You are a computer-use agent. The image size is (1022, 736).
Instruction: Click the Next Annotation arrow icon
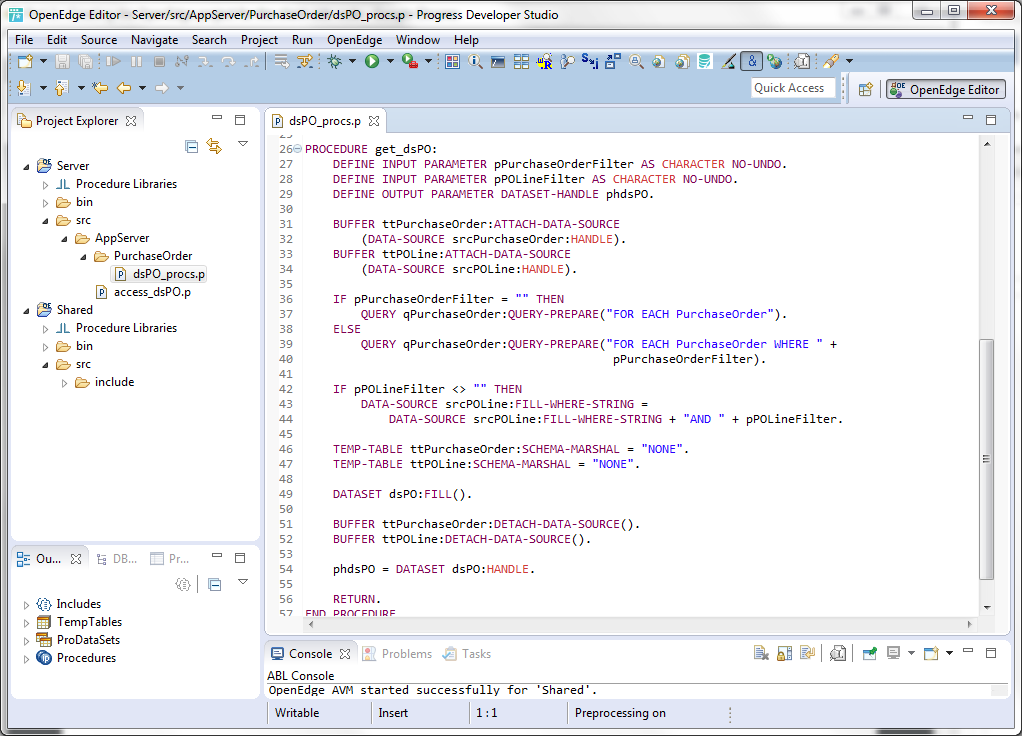23,87
